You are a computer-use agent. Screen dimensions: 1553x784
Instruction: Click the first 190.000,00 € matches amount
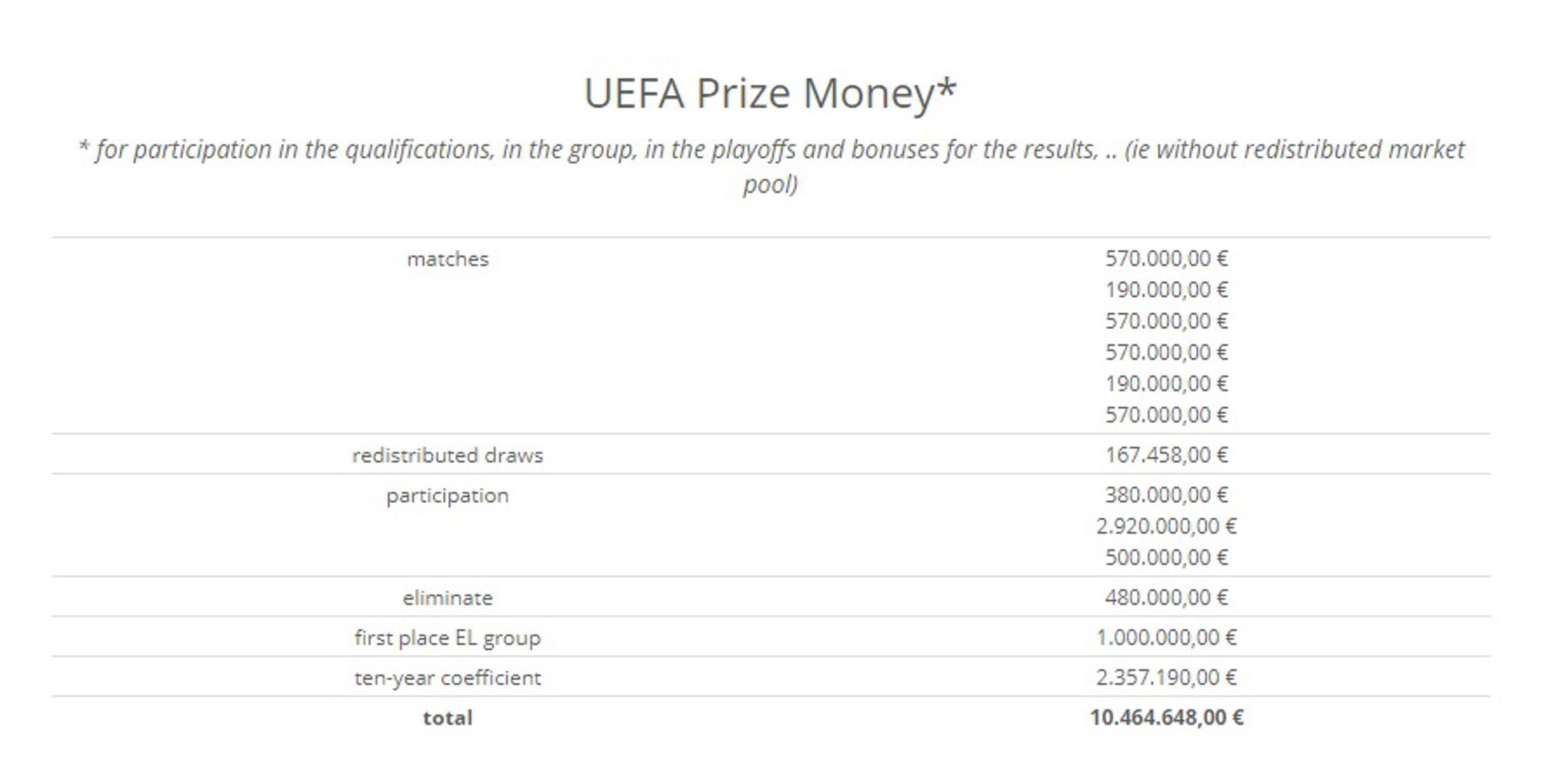tap(1166, 290)
